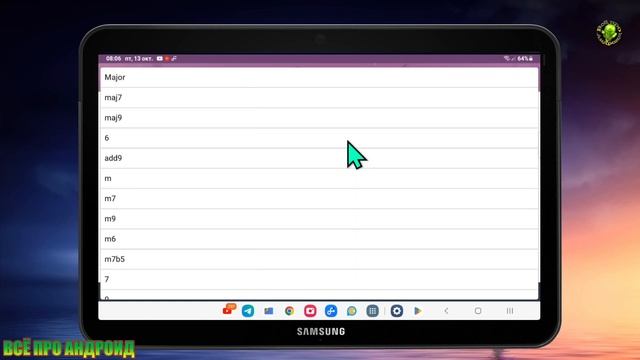Select the maj9 chord type
The height and width of the screenshot is (360, 640).
(319, 118)
